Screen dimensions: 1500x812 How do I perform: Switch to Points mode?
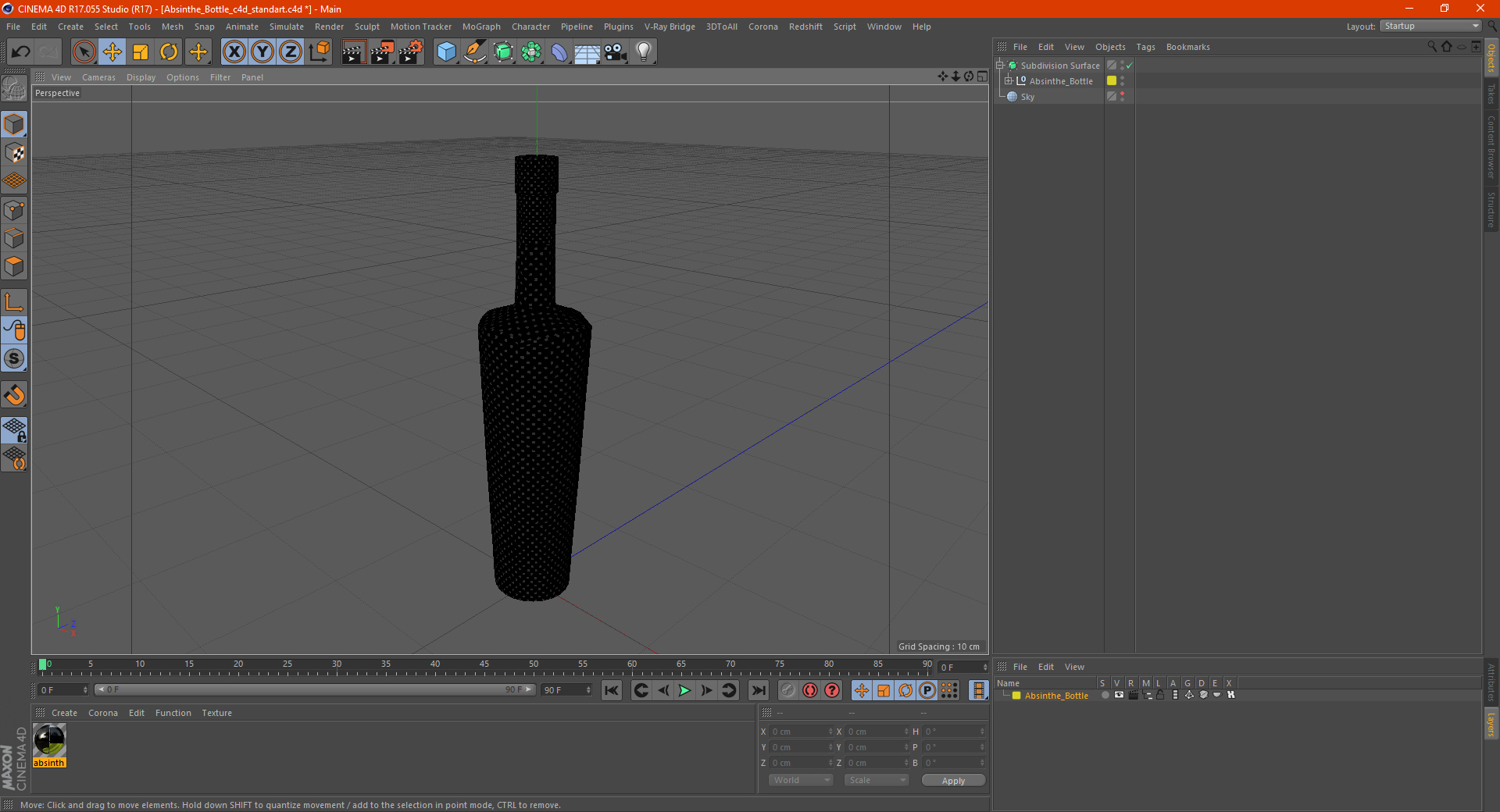(14, 210)
